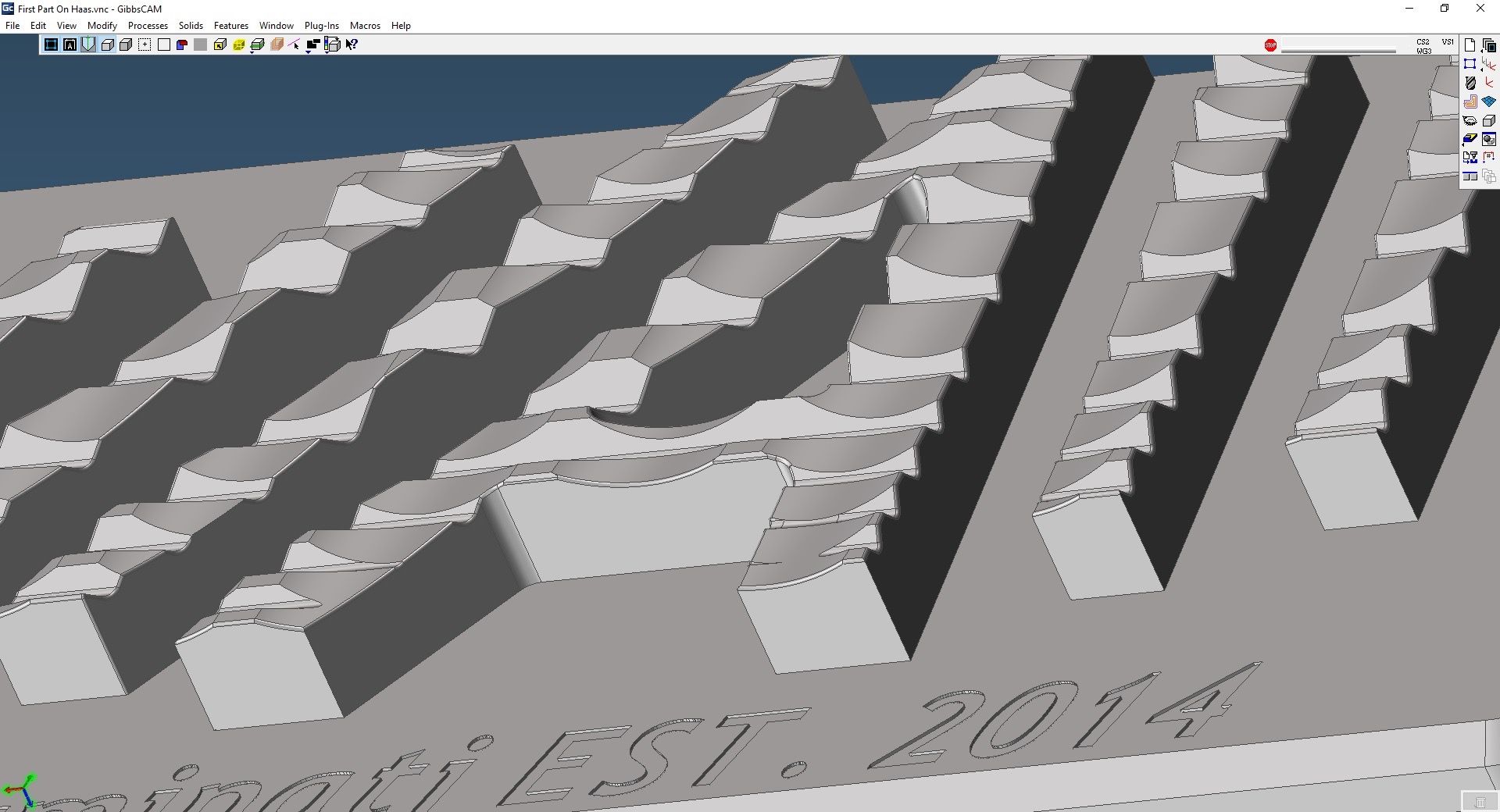Image resolution: width=1500 pixels, height=812 pixels.
Task: Click the blue rectangle geometry icon
Action: (x=1470, y=64)
